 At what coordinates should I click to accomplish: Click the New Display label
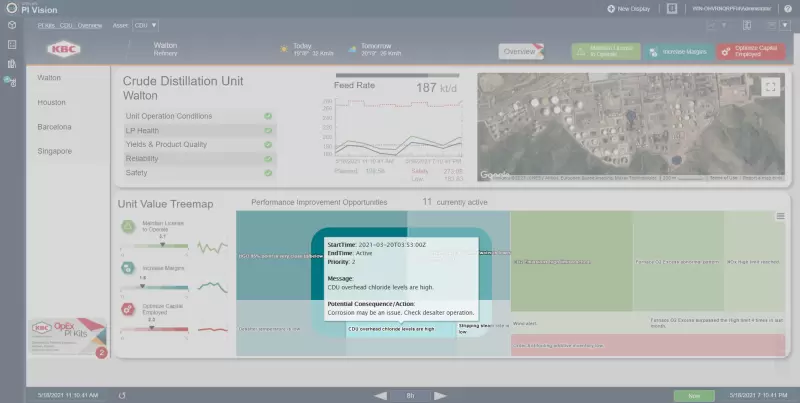click(634, 9)
